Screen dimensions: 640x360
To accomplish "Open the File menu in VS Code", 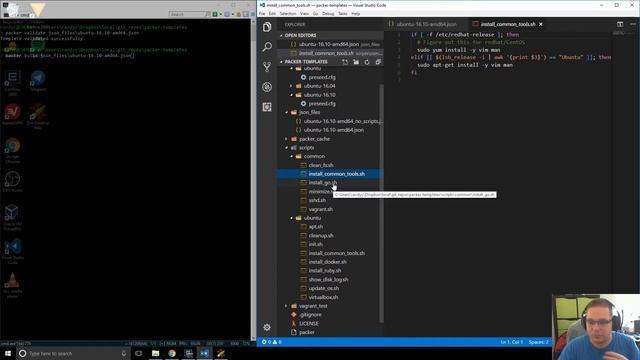I will (x=262, y=13).
